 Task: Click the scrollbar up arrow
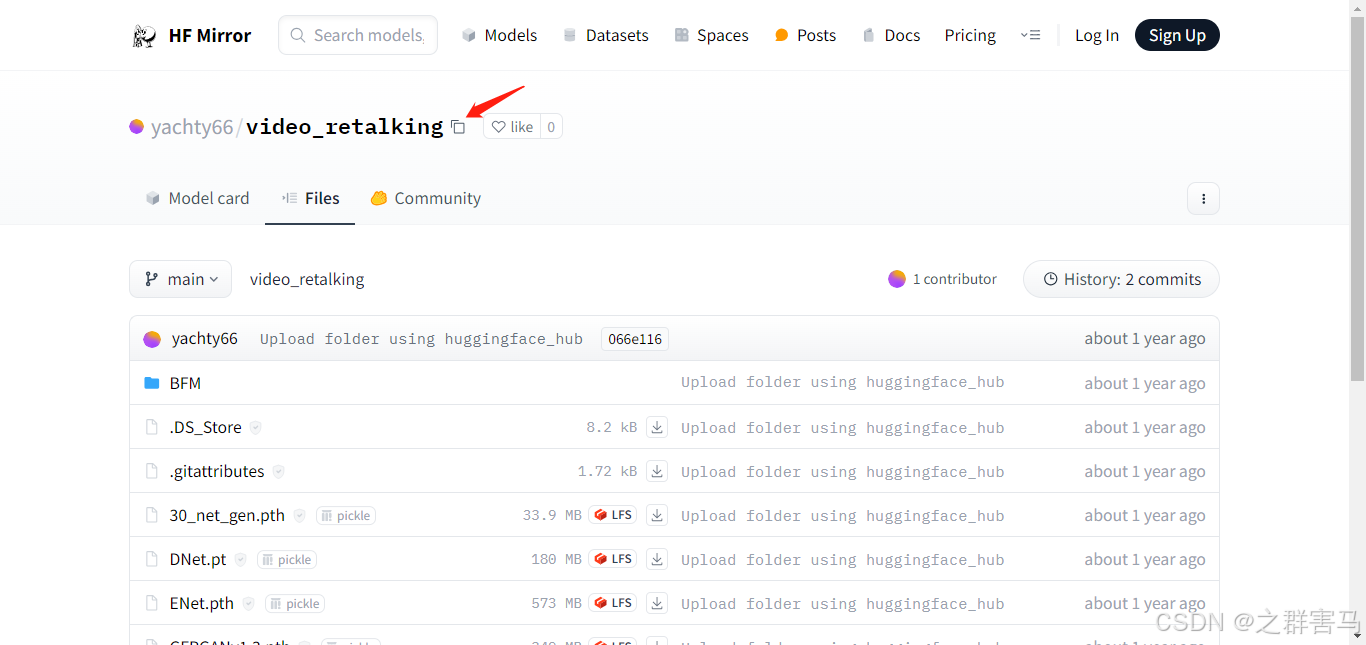click(x=1357, y=8)
